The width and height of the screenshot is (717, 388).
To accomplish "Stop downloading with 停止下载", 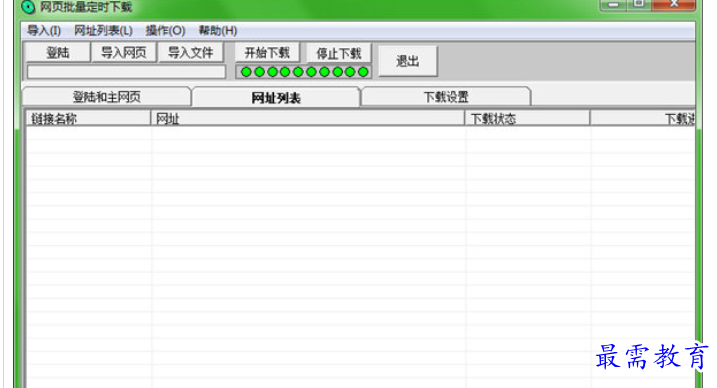I will point(338,53).
